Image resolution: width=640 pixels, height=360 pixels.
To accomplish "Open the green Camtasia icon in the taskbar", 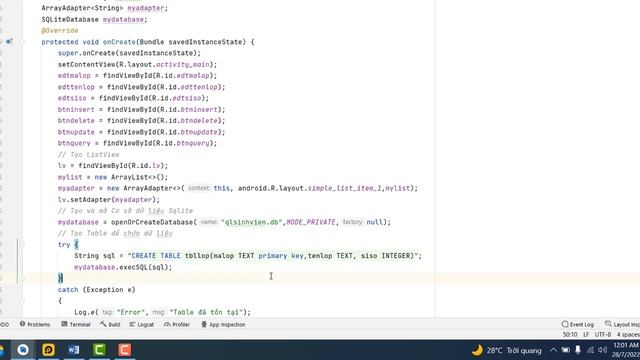I will pos(99,350).
